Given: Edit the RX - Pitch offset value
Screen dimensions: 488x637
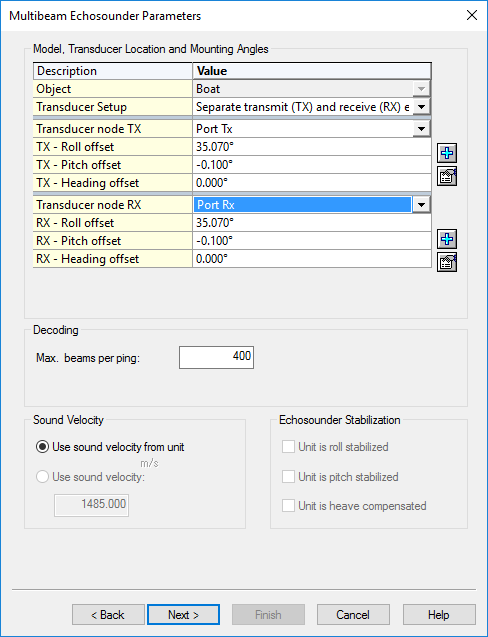Looking at the screenshot, I should [x=312, y=240].
